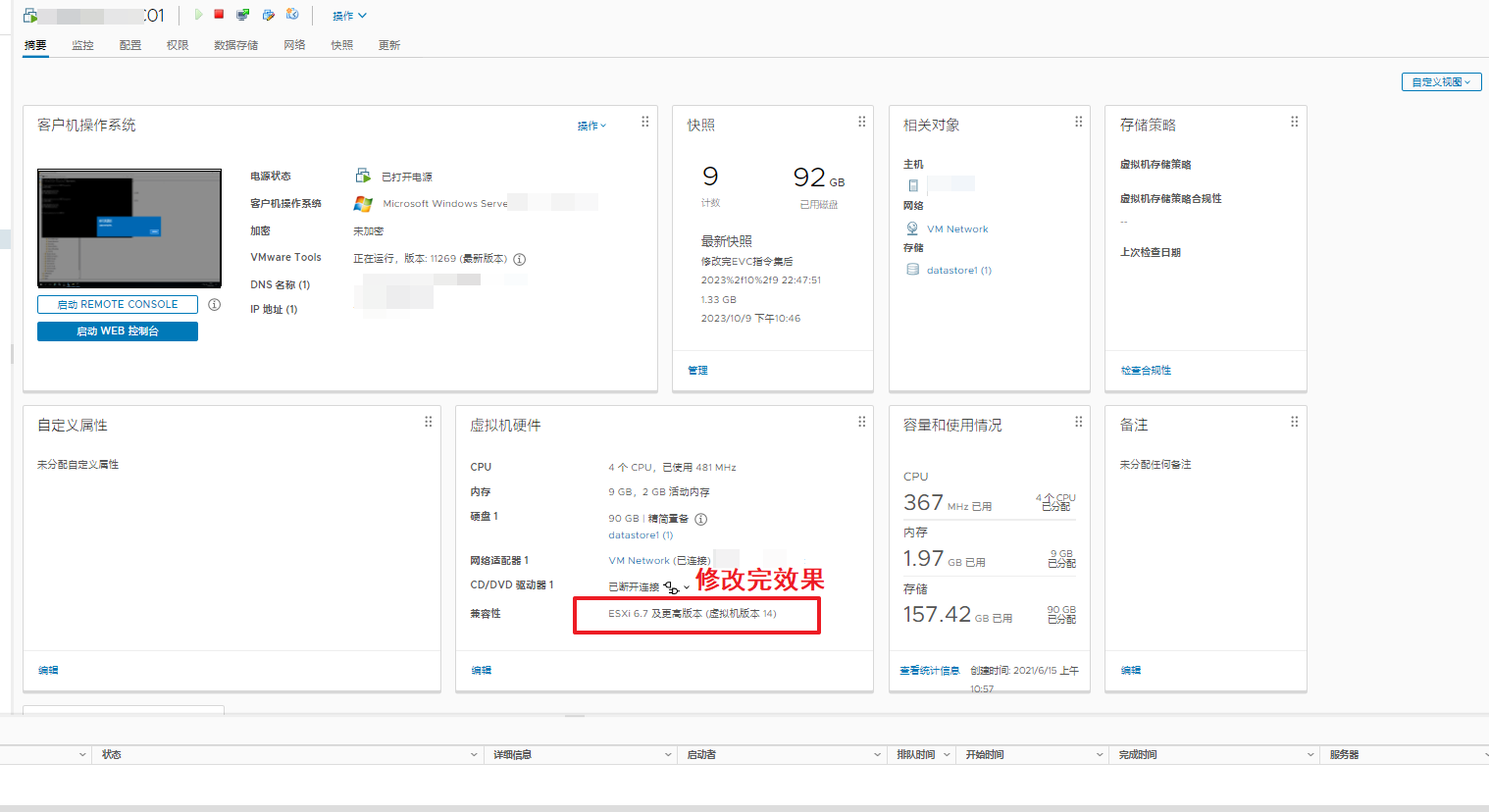The width and height of the screenshot is (1489, 812).
Task: Switch to the 网络 tab
Action: pos(294,45)
